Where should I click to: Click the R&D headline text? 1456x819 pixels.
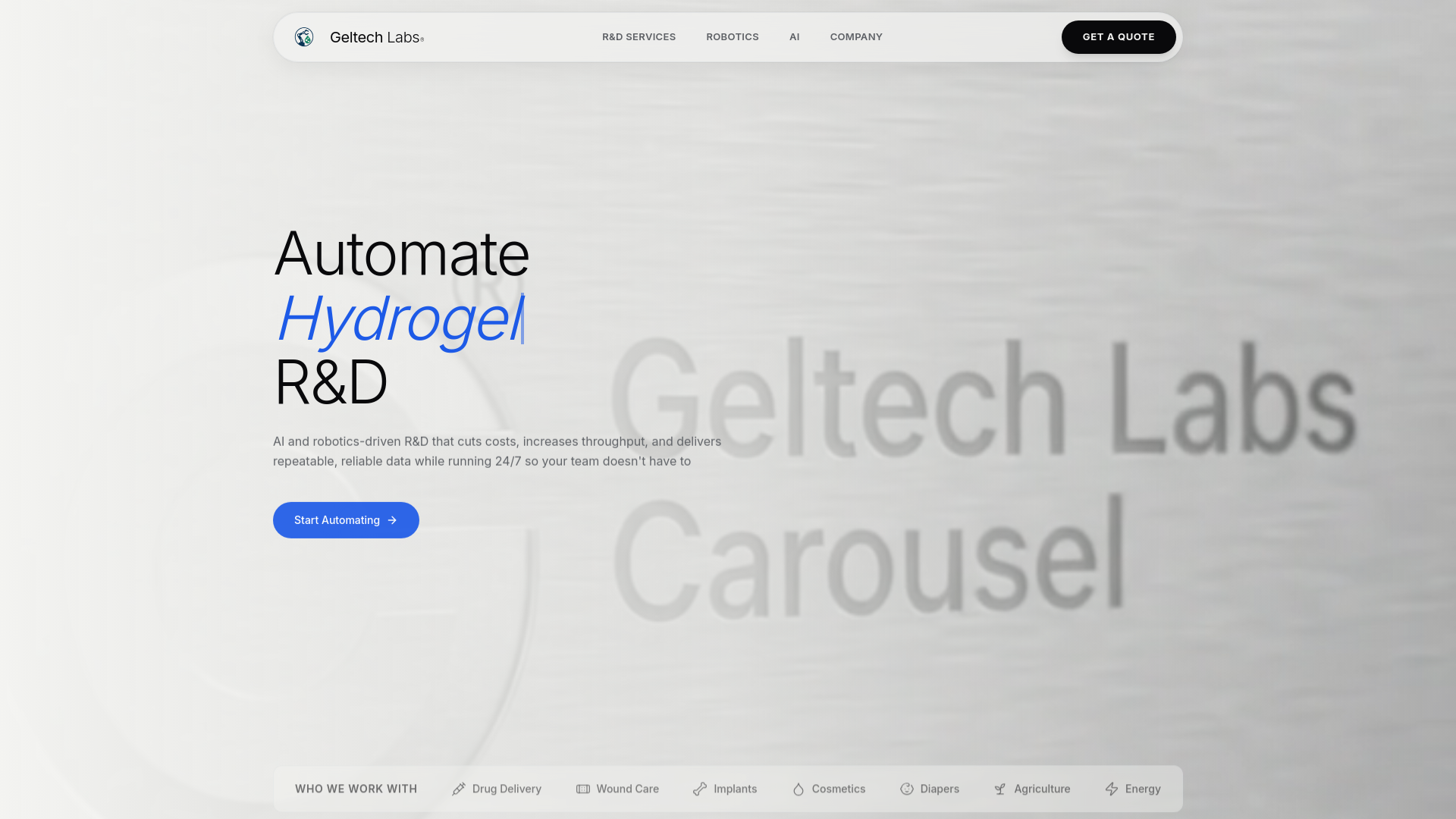click(331, 382)
